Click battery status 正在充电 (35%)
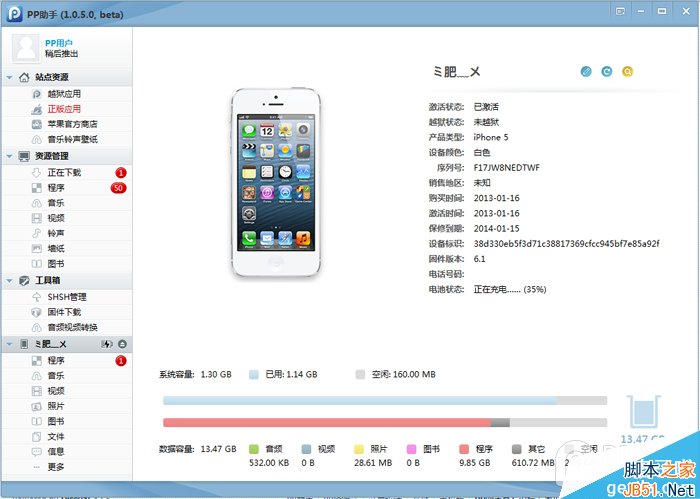Screen dimensions: 700x499 [510, 289]
